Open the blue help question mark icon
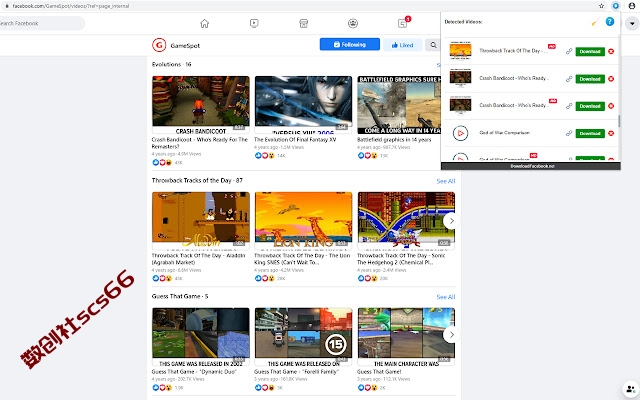The width and height of the screenshot is (640, 400). [x=609, y=22]
